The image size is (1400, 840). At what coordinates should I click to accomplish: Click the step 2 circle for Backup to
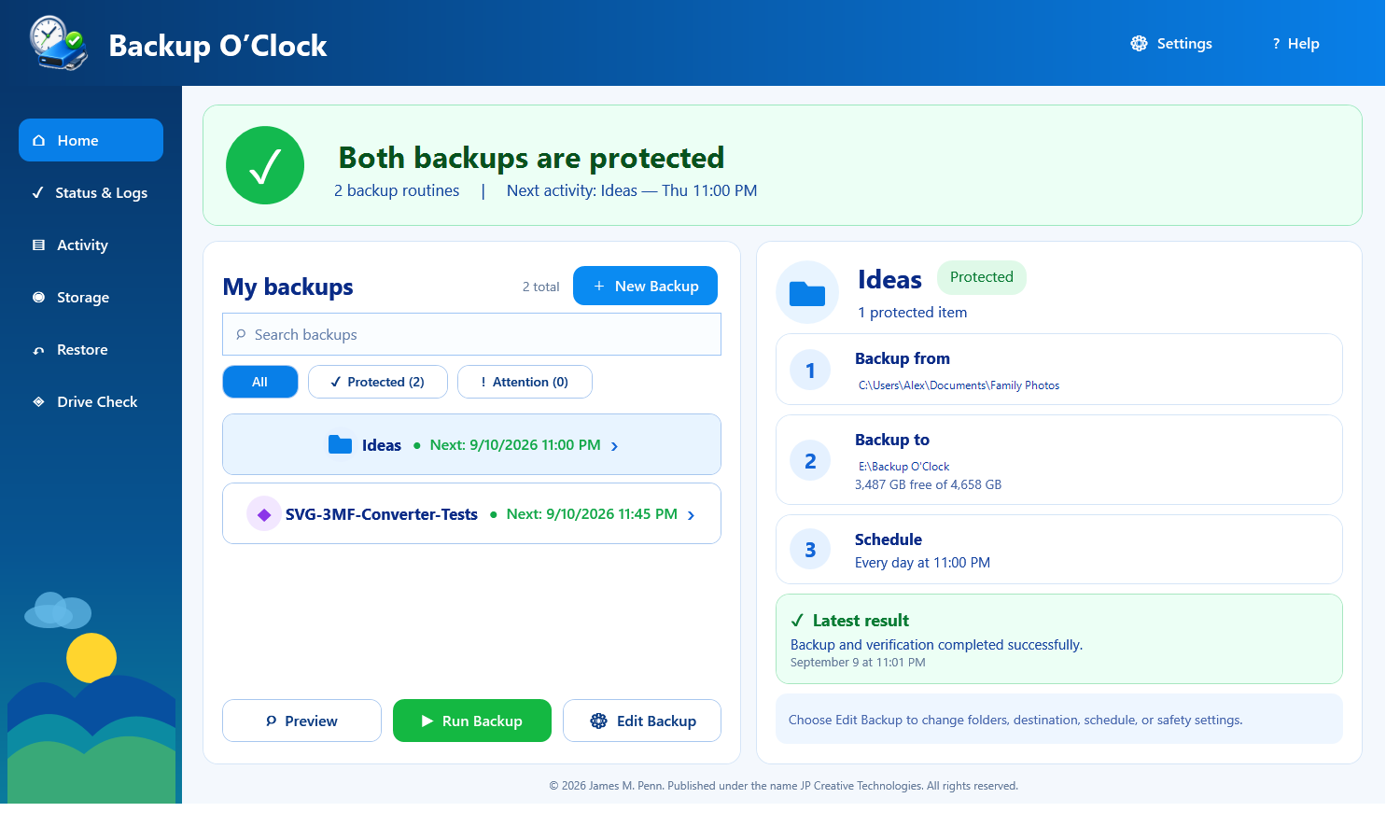810,461
